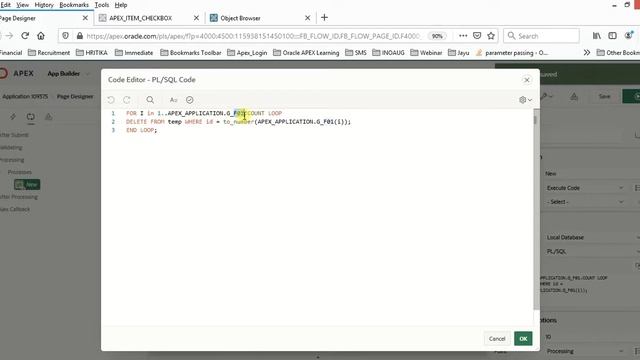The image size is (640, 360).
Task: Click the auto-complete icon in Code Editor
Action: tap(173, 100)
